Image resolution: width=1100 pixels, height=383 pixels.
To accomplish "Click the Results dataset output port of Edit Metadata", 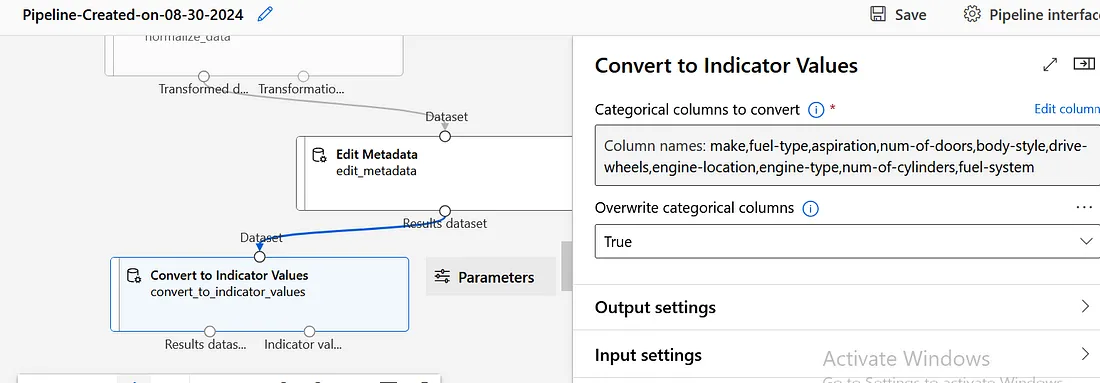I will tap(445, 210).
